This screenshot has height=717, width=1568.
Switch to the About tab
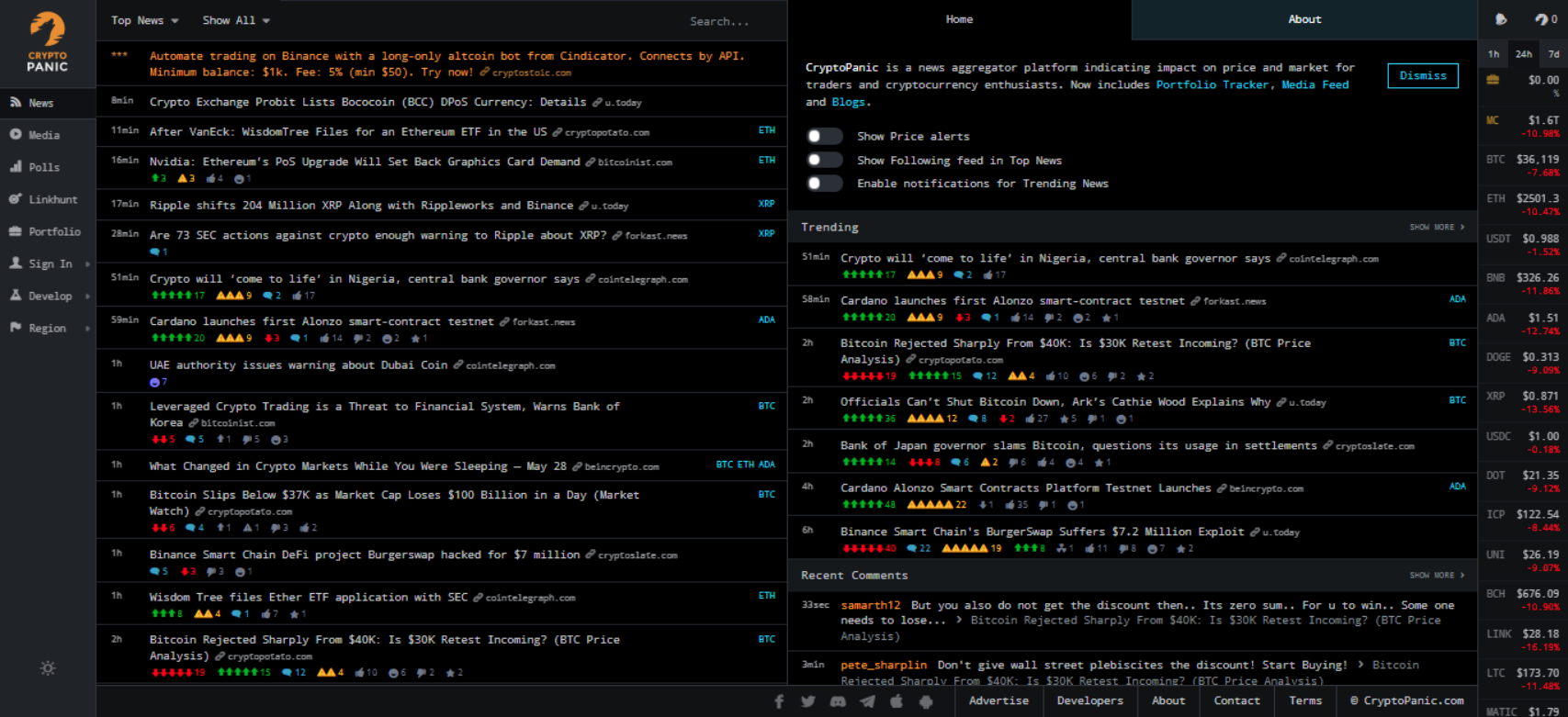tap(1303, 19)
